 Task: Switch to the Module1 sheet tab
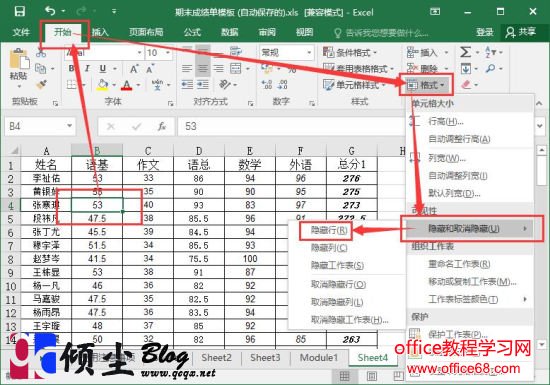pos(318,358)
